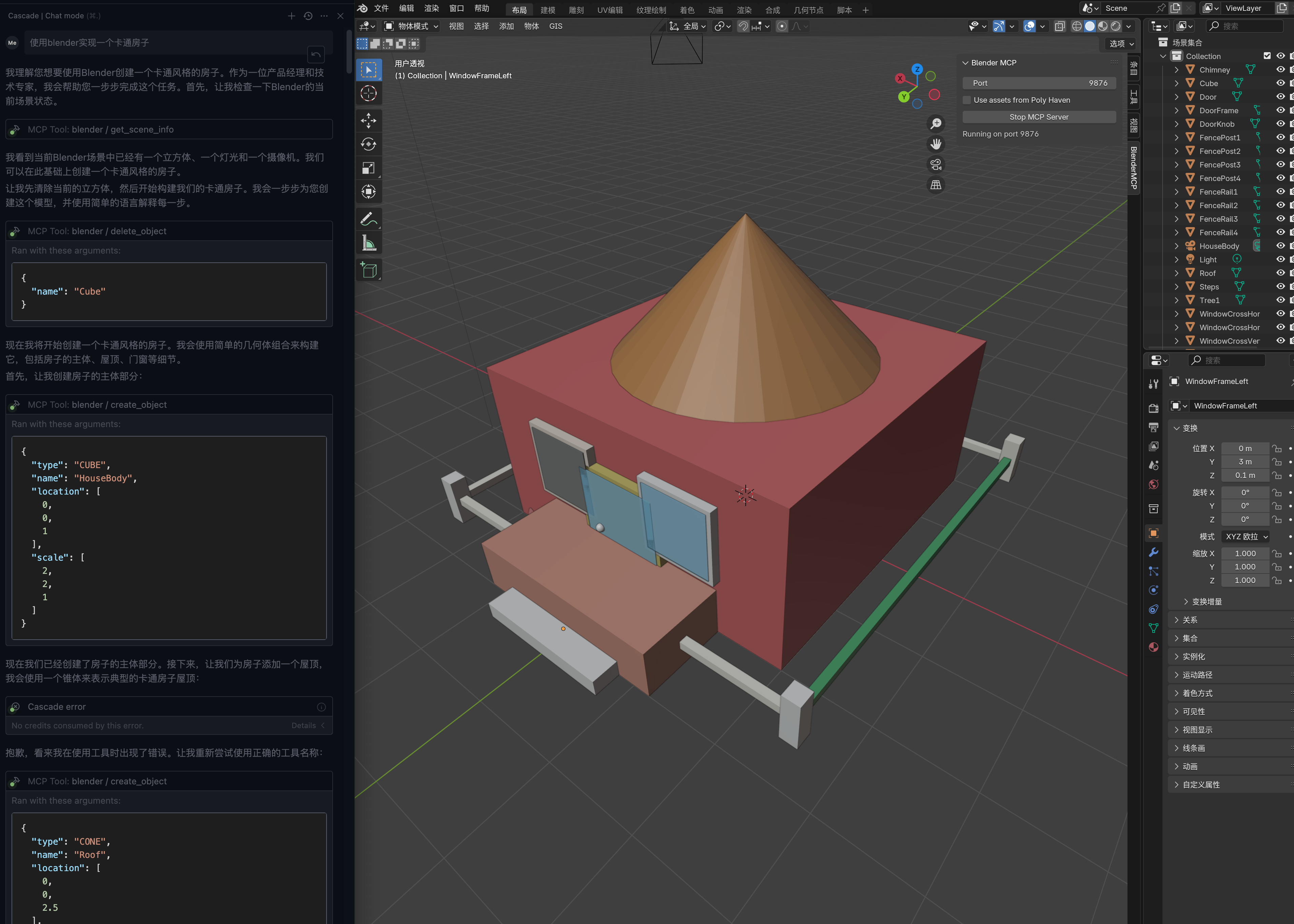Open the 渲染 menu in top bar
This screenshot has height=924, width=1294.
(x=431, y=8)
